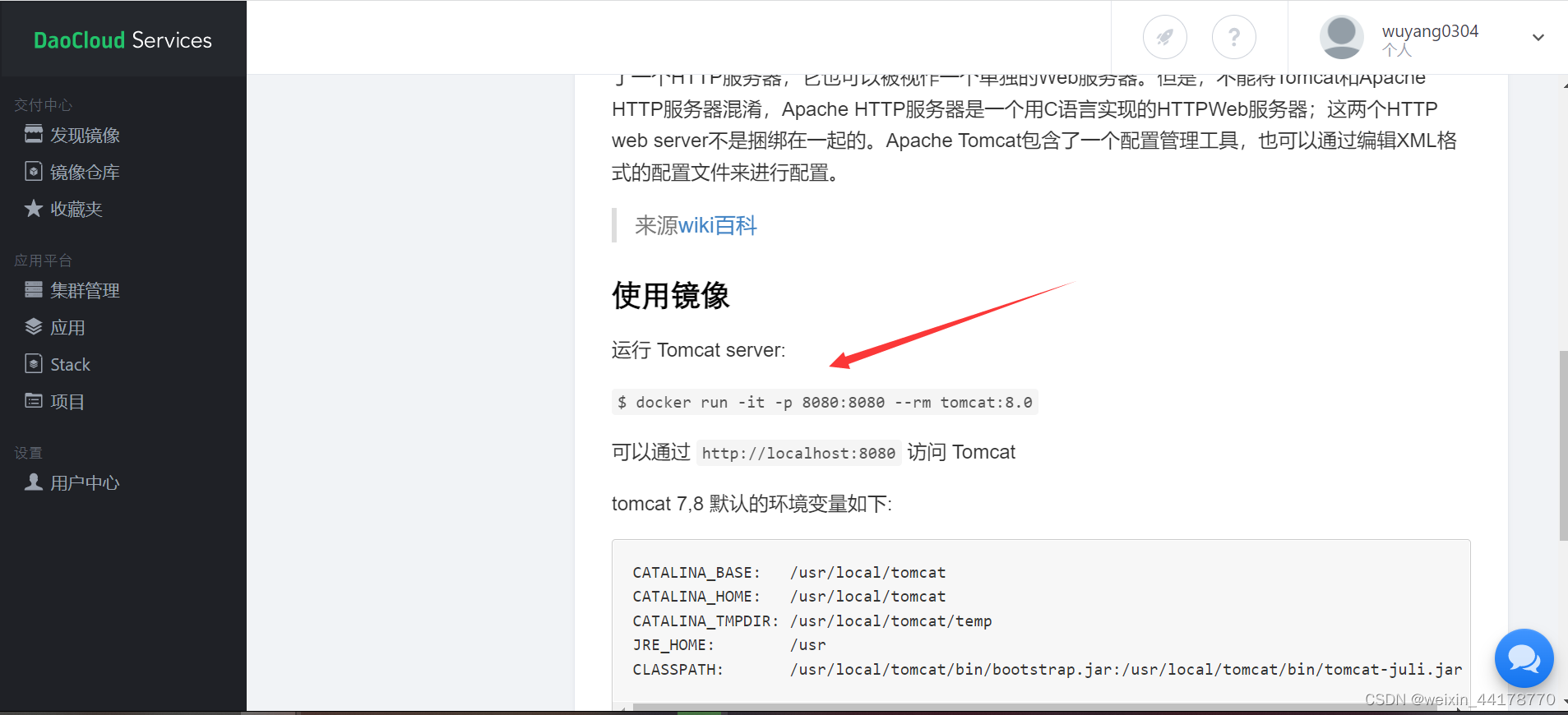This screenshot has height=715, width=1568.
Task: Open the 用户中心 menu label
Action: [x=86, y=482]
